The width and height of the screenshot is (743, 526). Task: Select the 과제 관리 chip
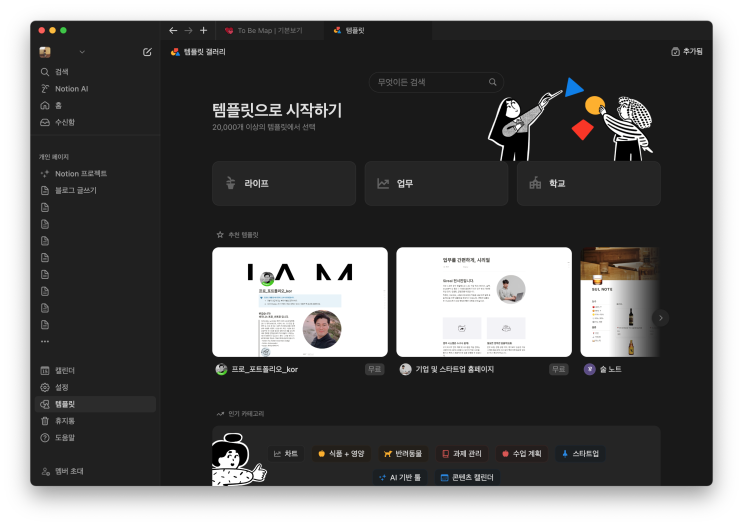462,453
